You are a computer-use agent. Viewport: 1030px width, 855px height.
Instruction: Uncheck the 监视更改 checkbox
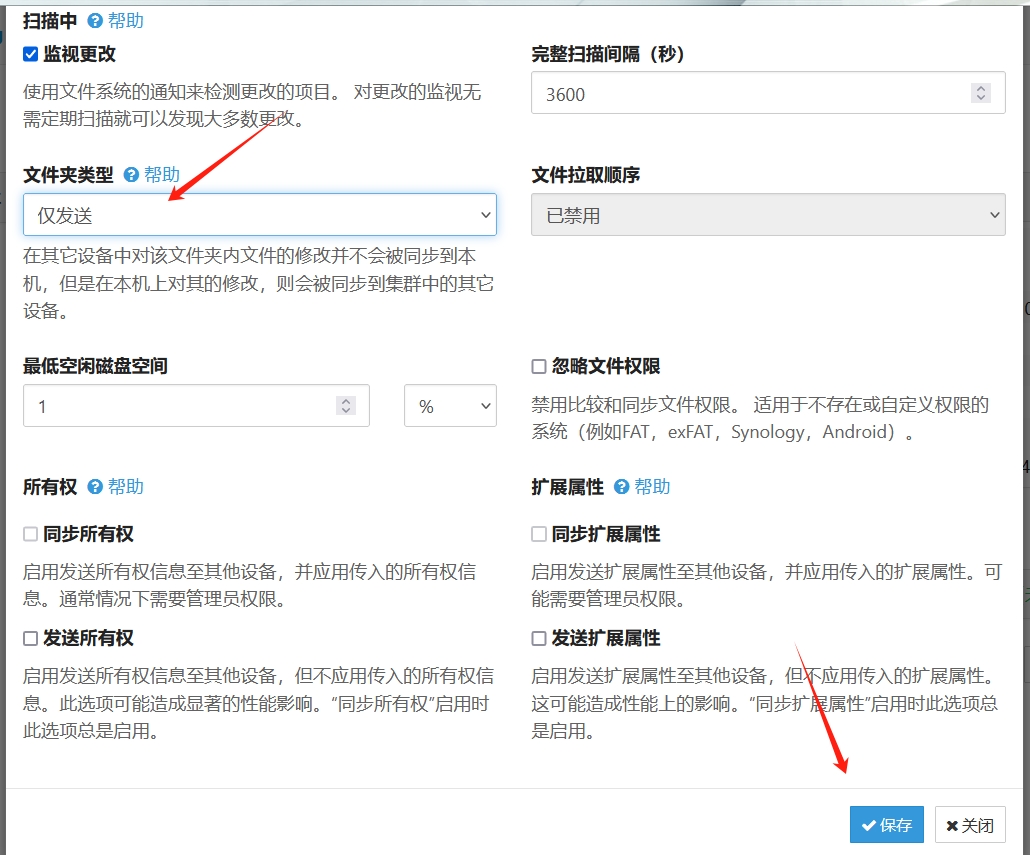tap(30, 54)
